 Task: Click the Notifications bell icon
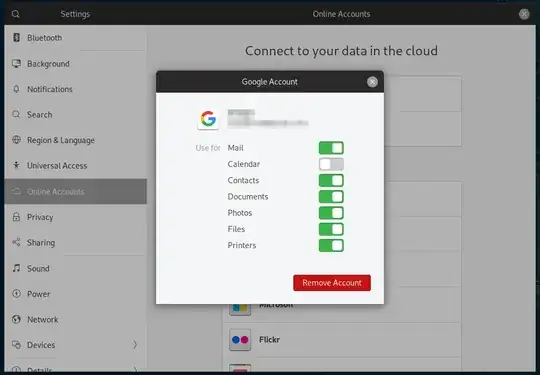point(16,89)
